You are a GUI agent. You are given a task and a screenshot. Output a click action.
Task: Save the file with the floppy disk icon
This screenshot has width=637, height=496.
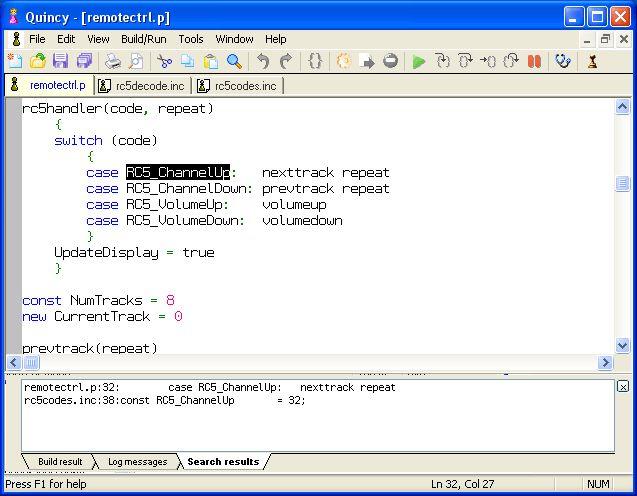[60, 62]
